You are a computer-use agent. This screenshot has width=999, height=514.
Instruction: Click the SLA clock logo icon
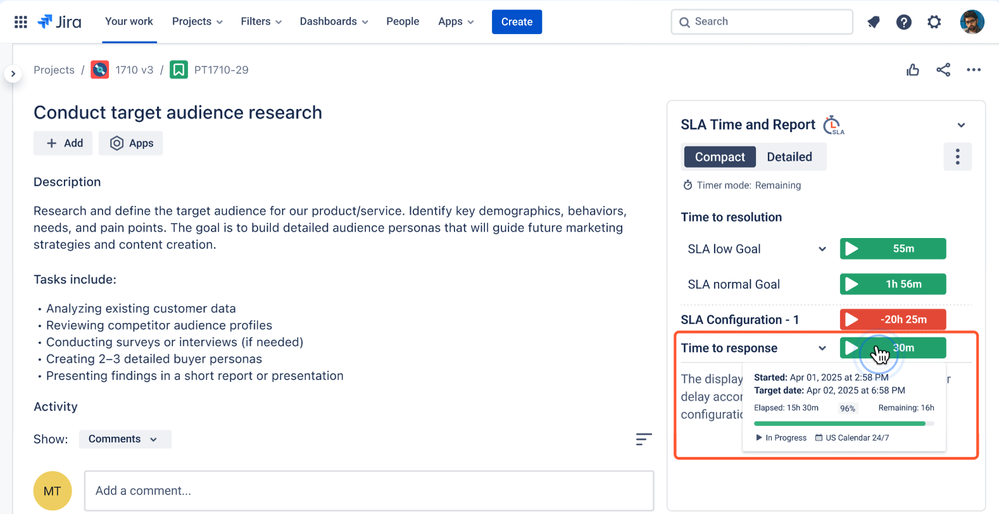pos(833,125)
